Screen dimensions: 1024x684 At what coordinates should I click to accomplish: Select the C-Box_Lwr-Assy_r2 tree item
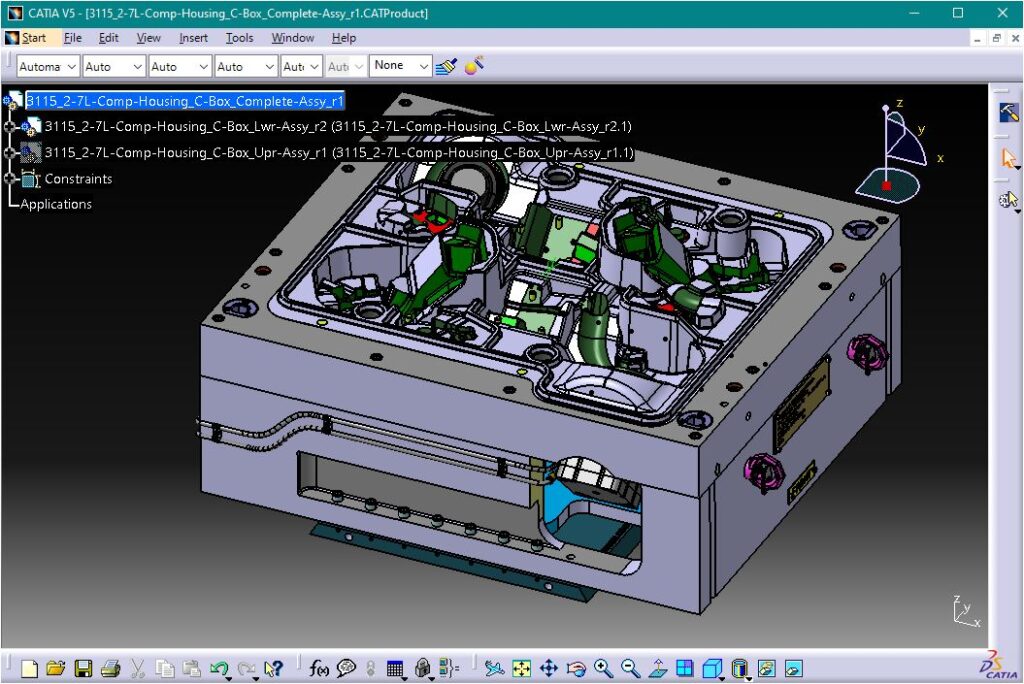tap(338, 127)
